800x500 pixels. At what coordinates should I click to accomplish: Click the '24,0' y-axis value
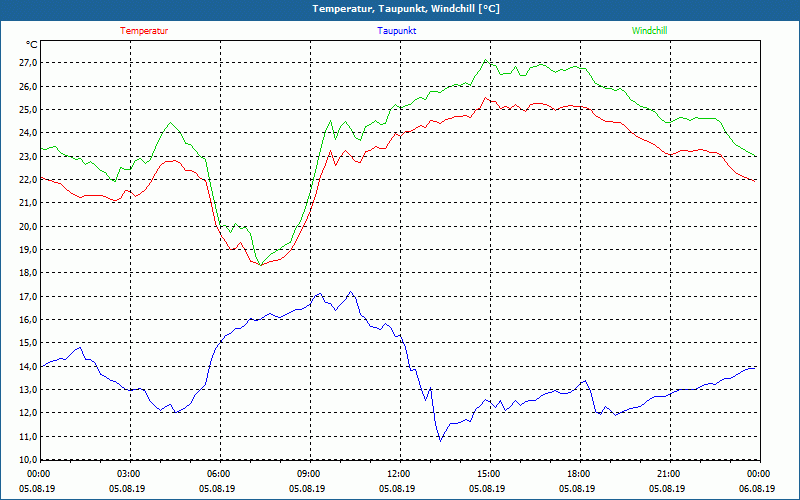[x=28, y=133]
